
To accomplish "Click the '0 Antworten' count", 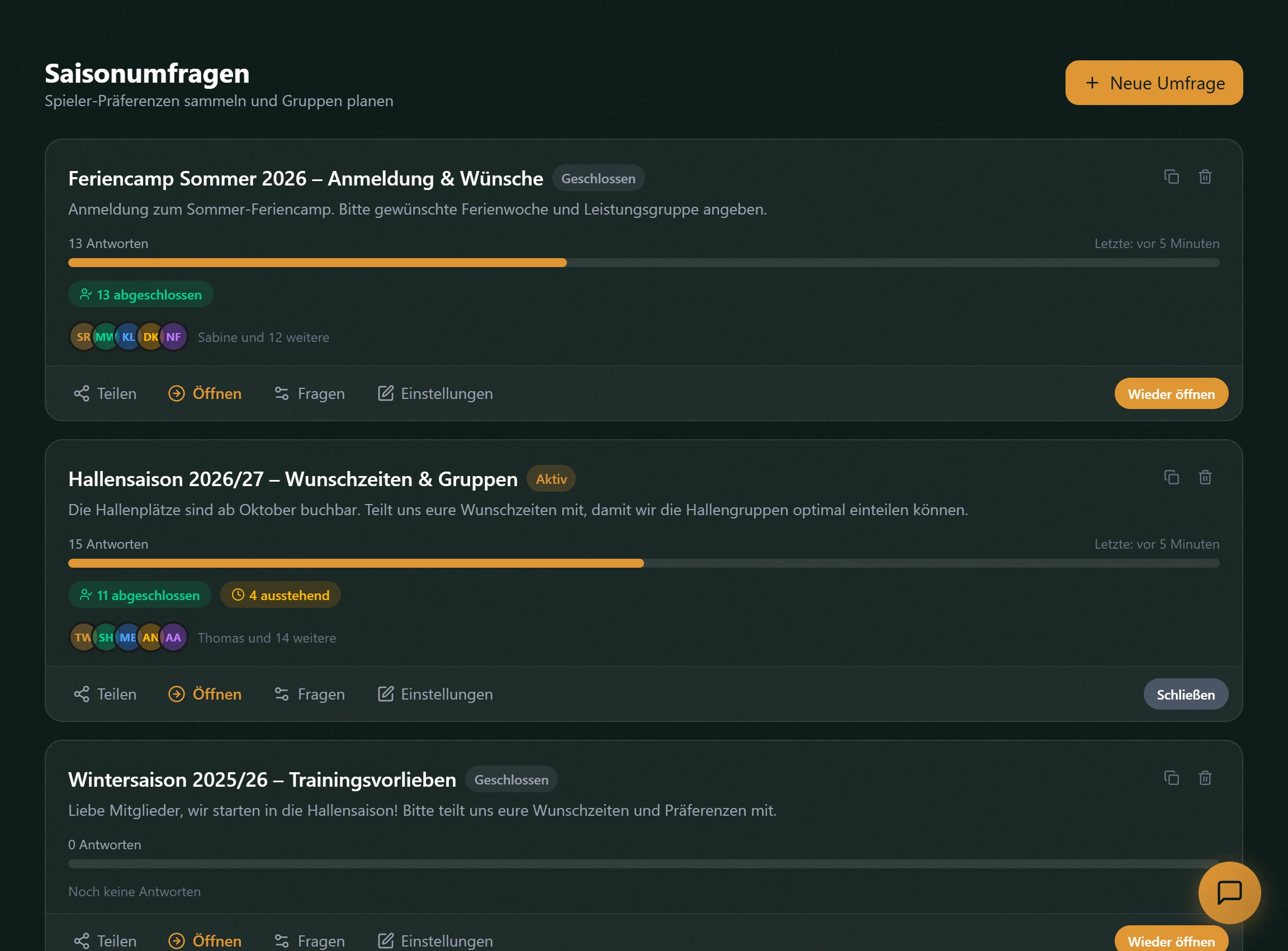I will (105, 844).
